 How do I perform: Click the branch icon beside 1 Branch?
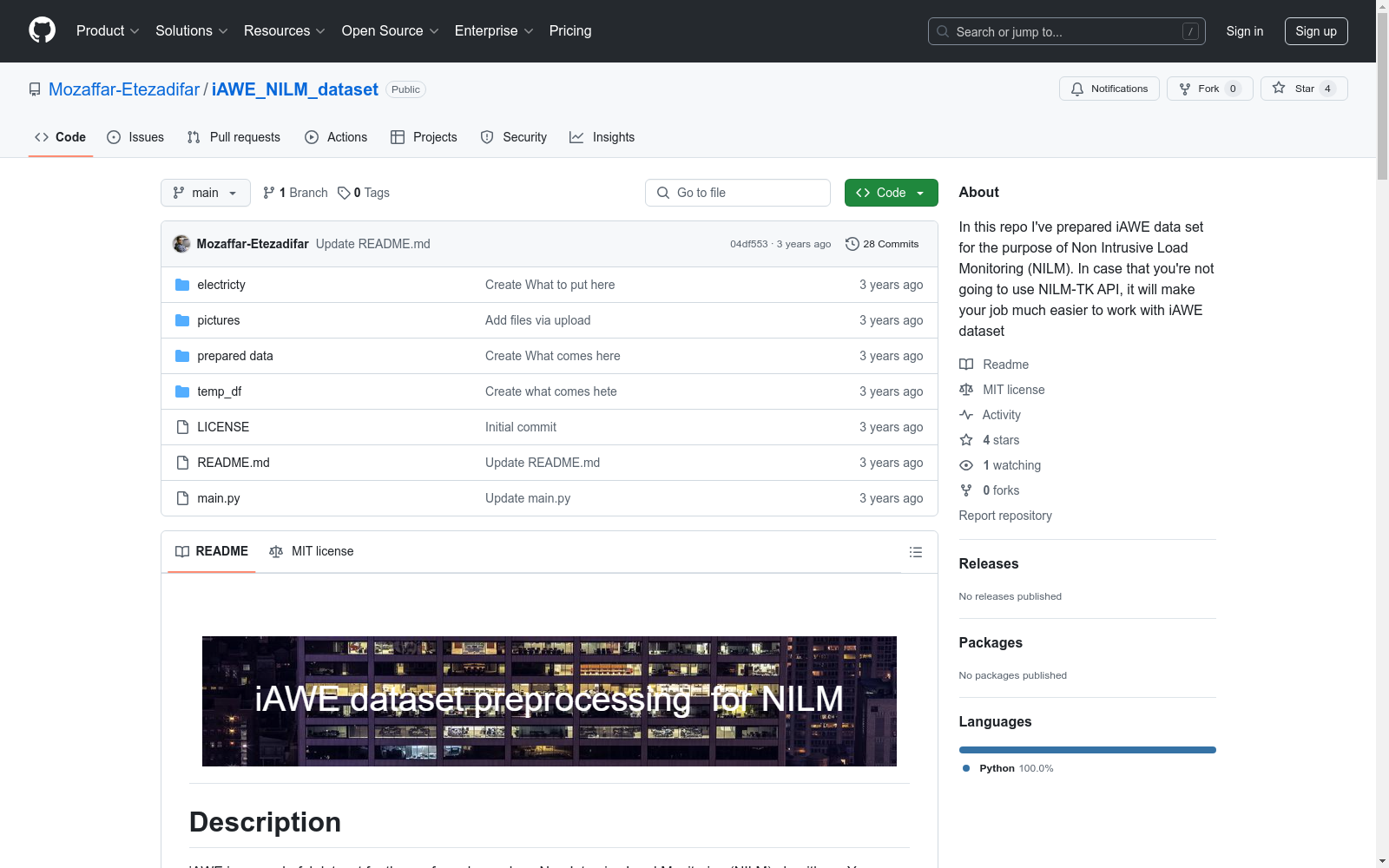[x=269, y=193]
